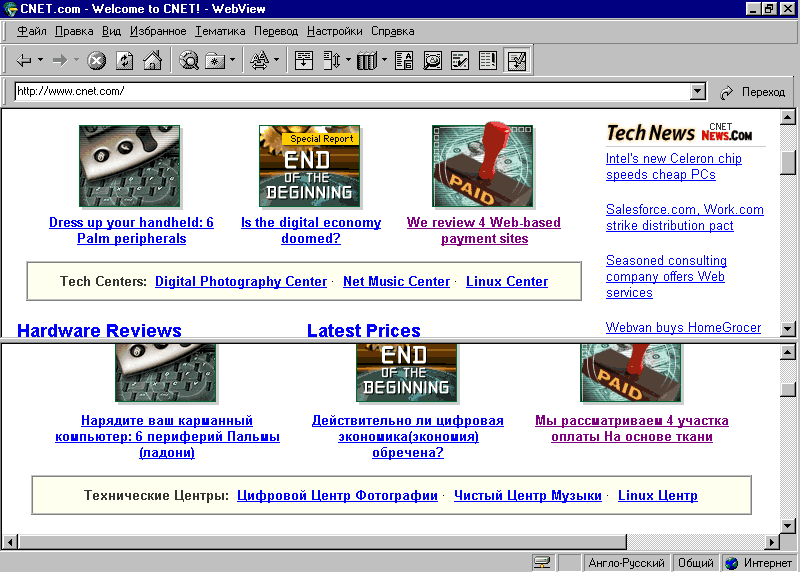This screenshot has height=572, width=800.
Task: Expand the translate icon dropdown arrow
Action: tap(277, 60)
